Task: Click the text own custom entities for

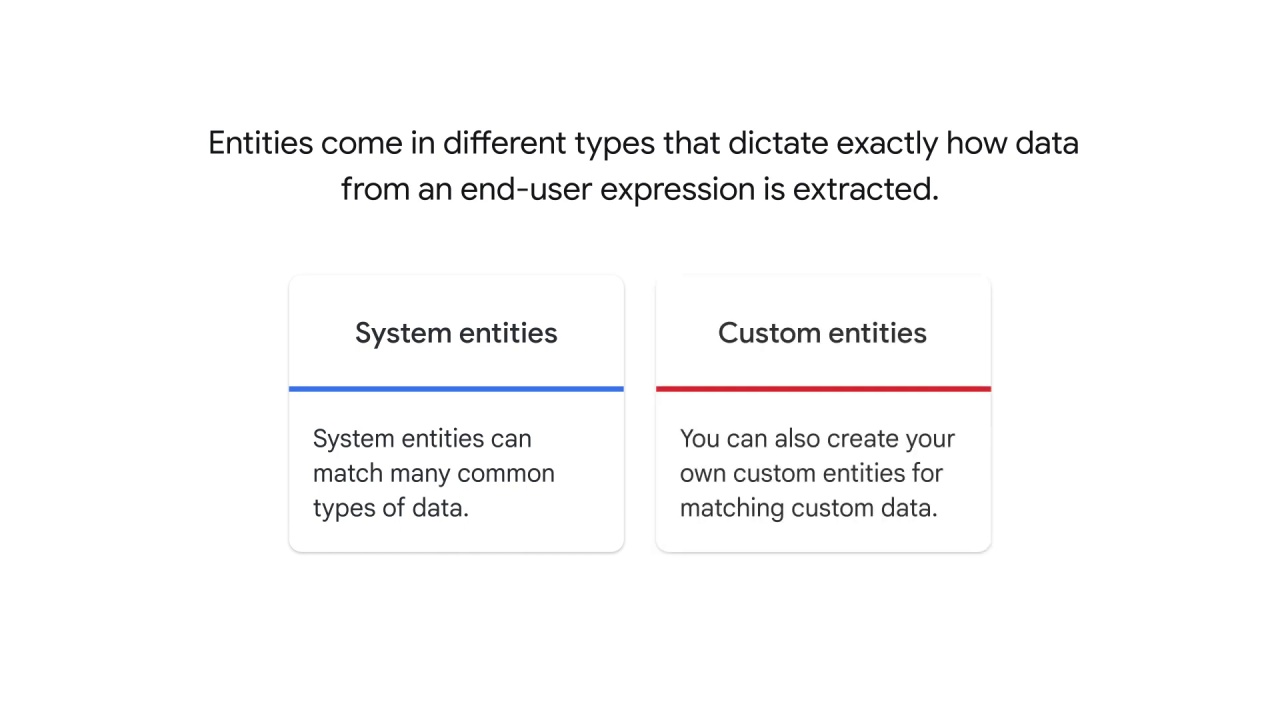Action: tap(811, 473)
